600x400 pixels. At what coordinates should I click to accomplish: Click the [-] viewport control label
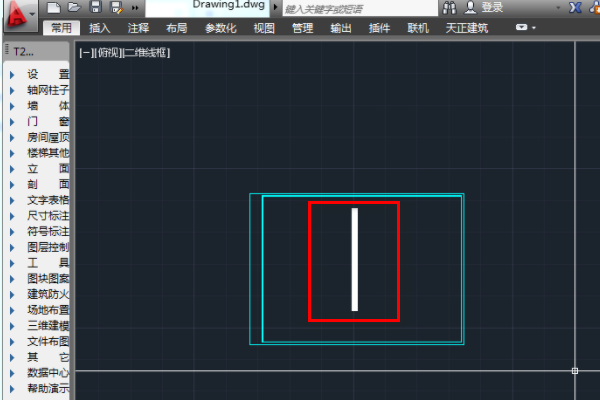(85, 53)
